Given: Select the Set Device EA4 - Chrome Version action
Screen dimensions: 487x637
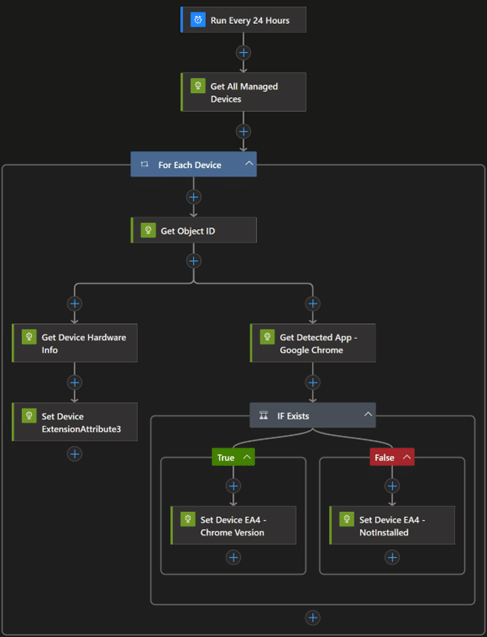Looking at the screenshot, I should (234, 525).
